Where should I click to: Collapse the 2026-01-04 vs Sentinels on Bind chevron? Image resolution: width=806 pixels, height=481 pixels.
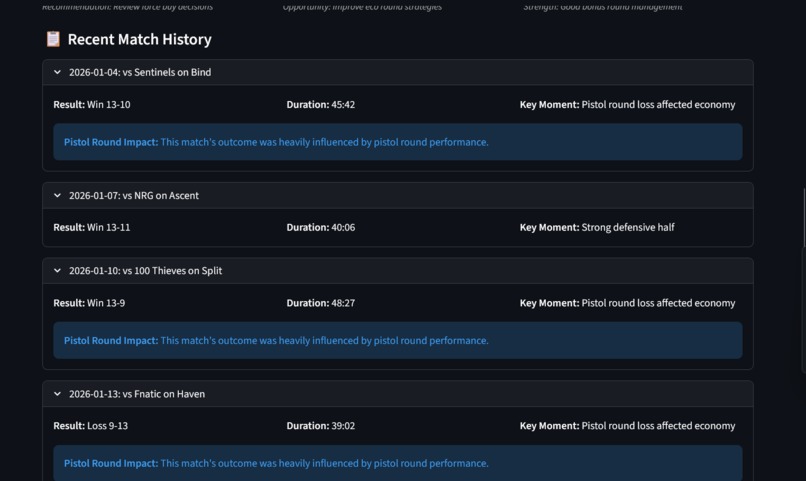tap(57, 72)
